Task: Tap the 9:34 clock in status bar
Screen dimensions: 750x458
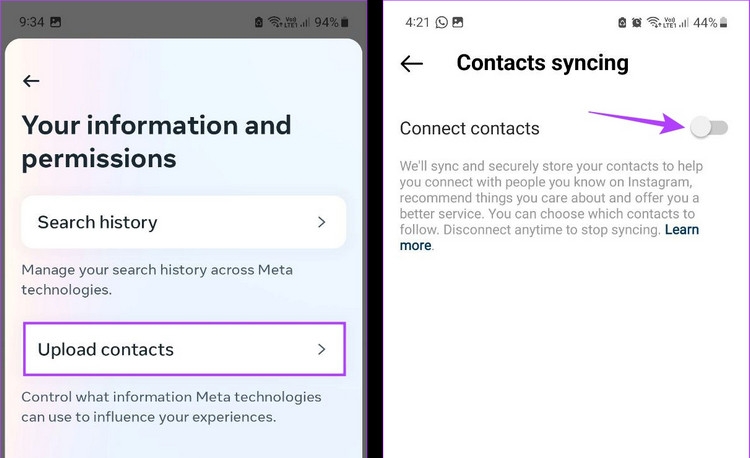Action: [x=29, y=21]
